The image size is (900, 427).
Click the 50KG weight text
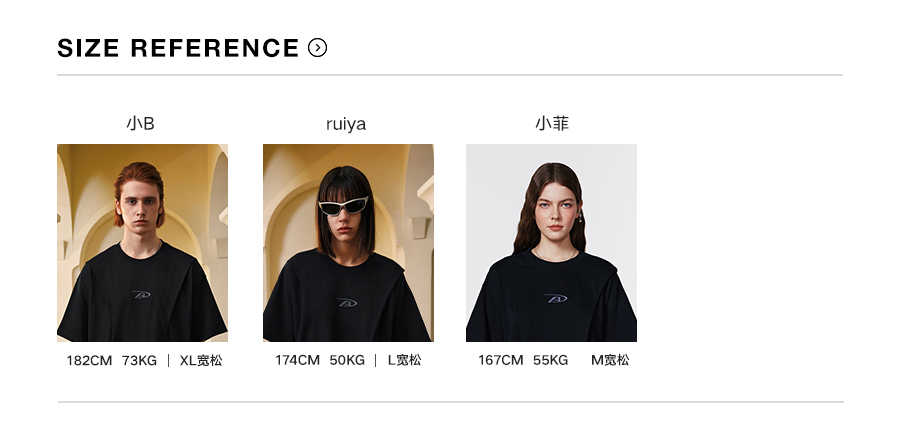347,360
